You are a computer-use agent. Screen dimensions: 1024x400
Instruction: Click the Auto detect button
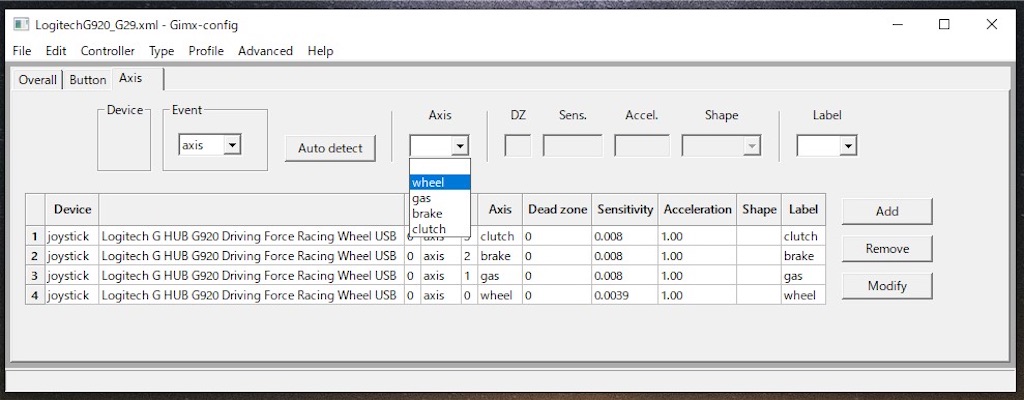click(330, 148)
